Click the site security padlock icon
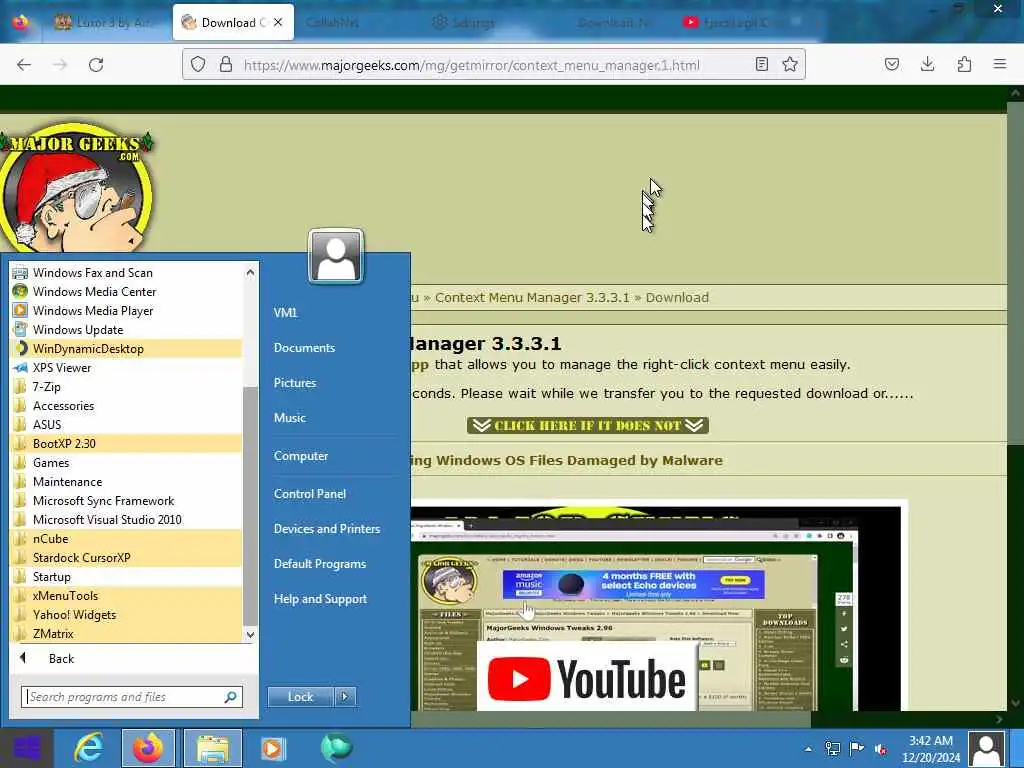The height and width of the screenshot is (768, 1024). point(226,64)
